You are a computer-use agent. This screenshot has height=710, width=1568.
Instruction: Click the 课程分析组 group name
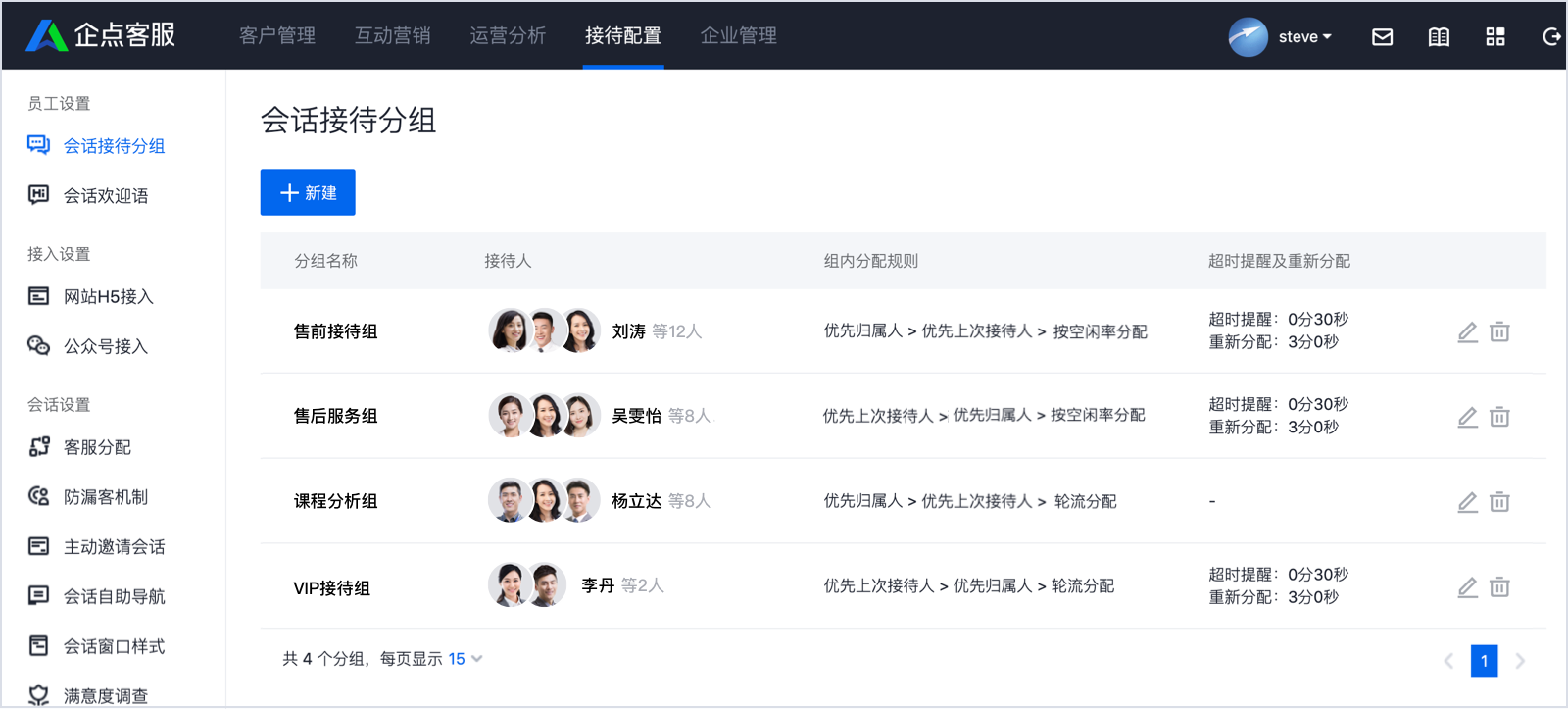coord(336,501)
